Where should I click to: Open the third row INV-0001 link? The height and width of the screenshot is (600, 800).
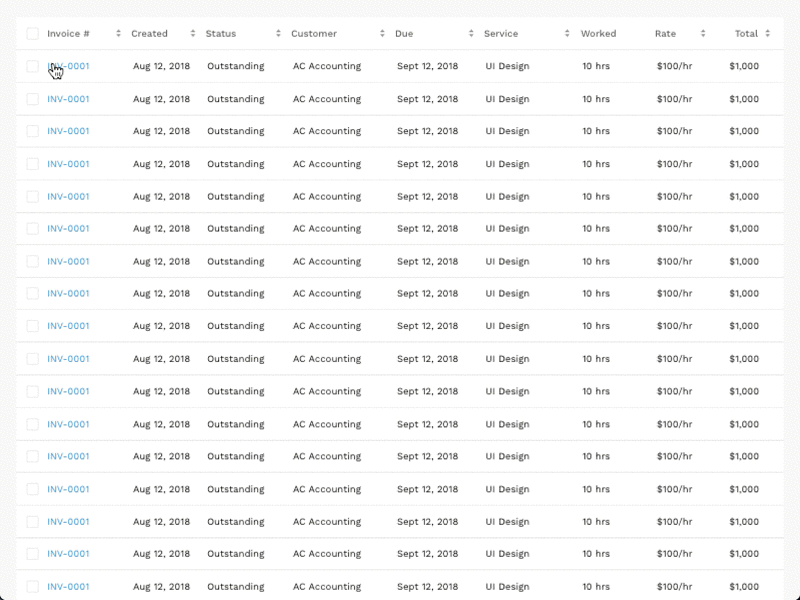point(68,131)
